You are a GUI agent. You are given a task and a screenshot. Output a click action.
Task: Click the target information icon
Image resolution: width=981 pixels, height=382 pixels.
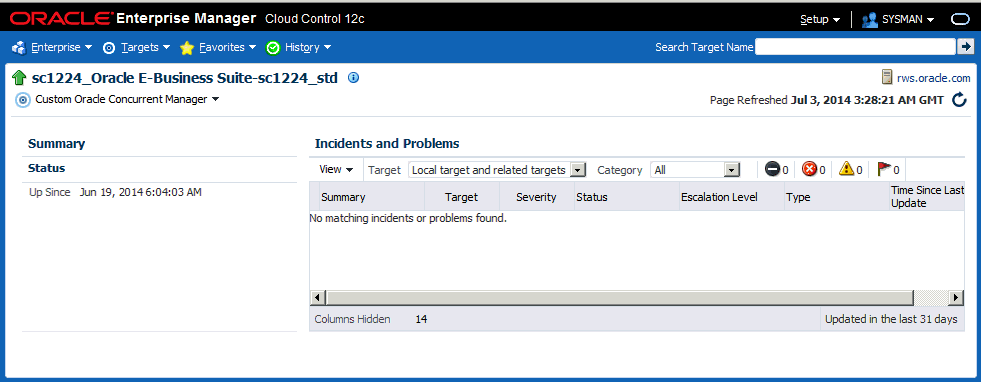pos(353,78)
